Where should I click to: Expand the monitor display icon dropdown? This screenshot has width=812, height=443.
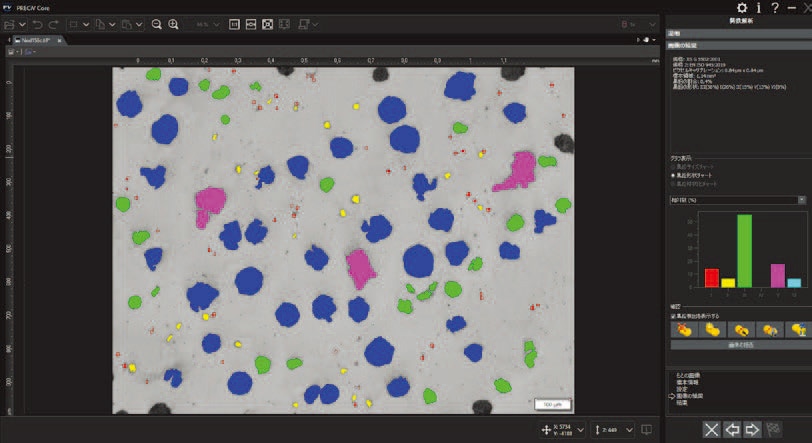pyautogui.click(x=315, y=24)
